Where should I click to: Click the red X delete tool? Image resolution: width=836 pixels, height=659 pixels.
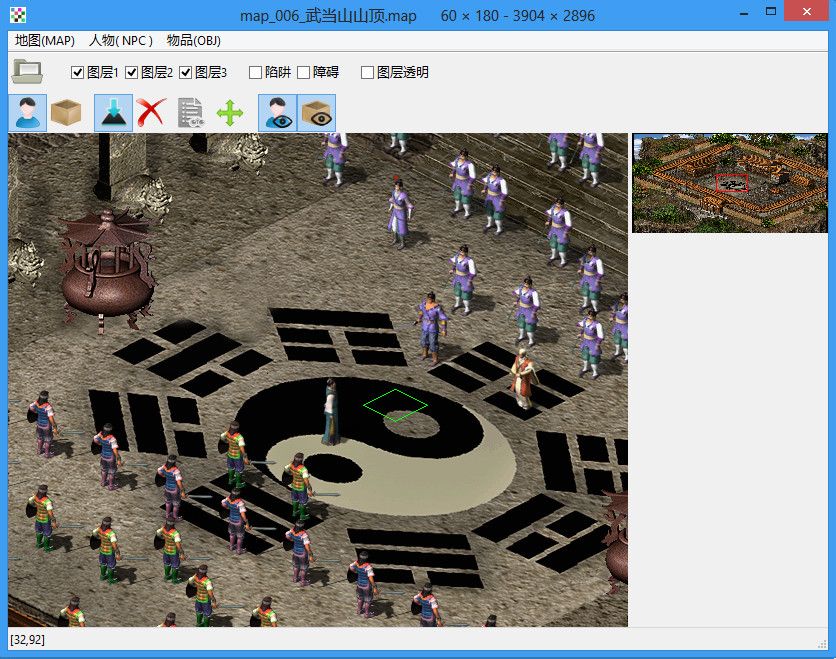click(x=151, y=113)
